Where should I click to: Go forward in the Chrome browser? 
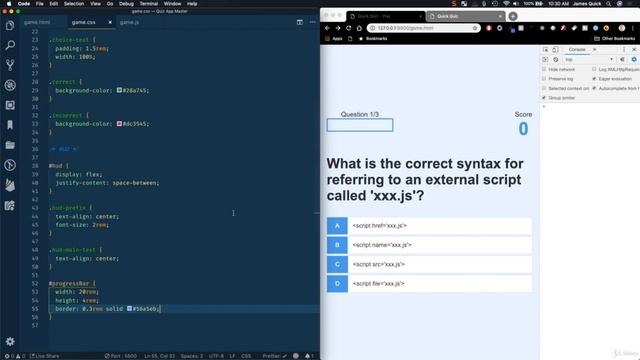[x=338, y=28]
